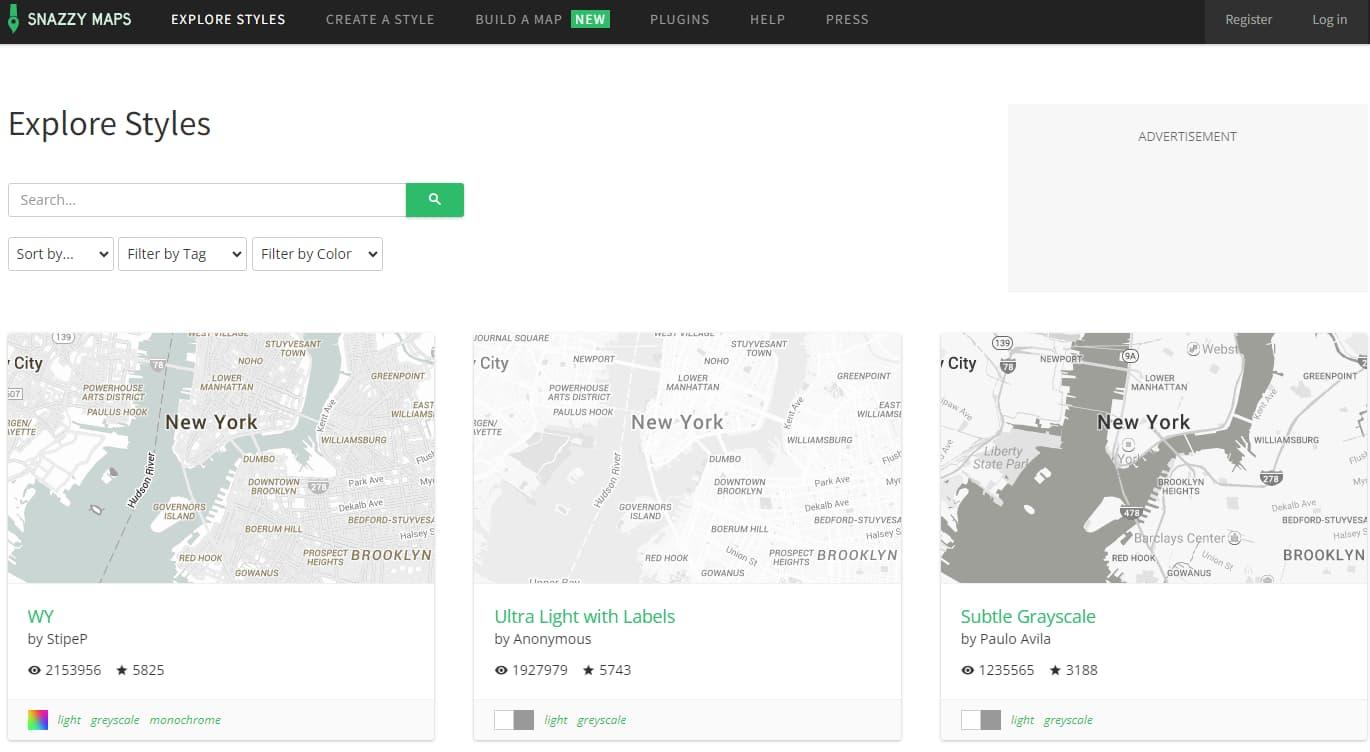Click the 'by Paulo Avila' author text
Screen dimensions: 1370x752
pyautogui.click(x=1006, y=639)
